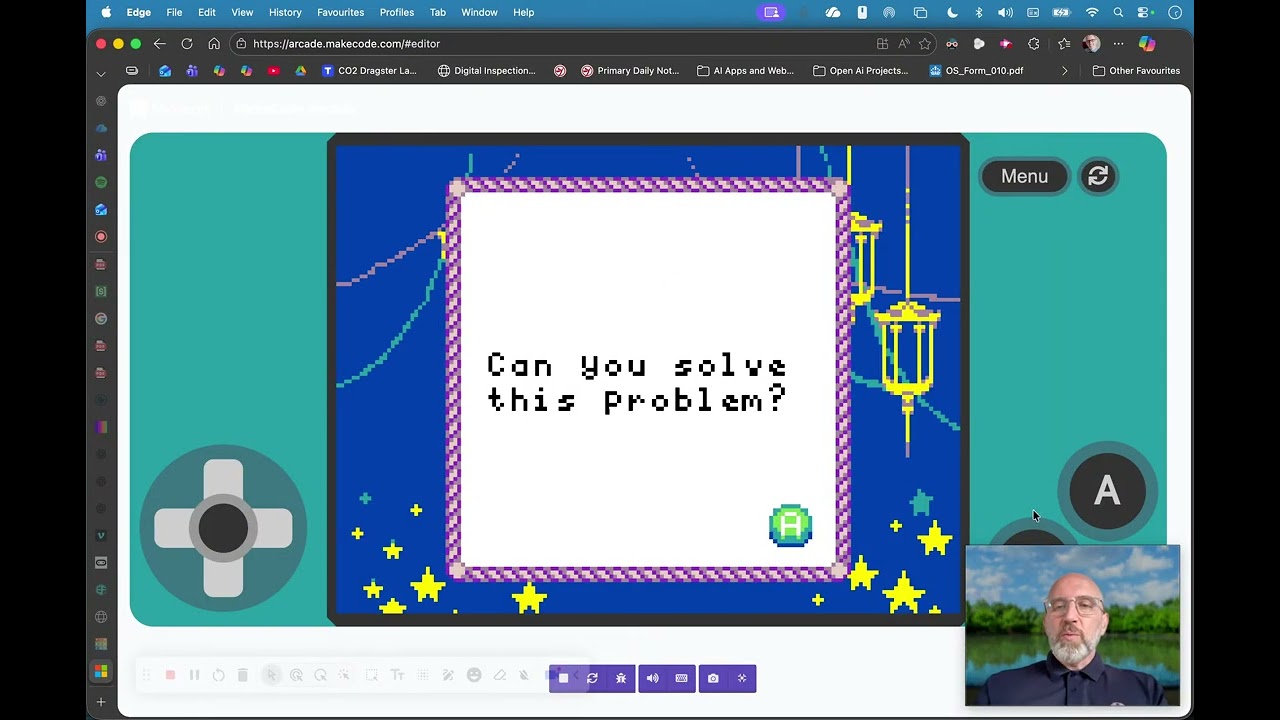Open macOS volume control in menu bar

[1005, 12]
